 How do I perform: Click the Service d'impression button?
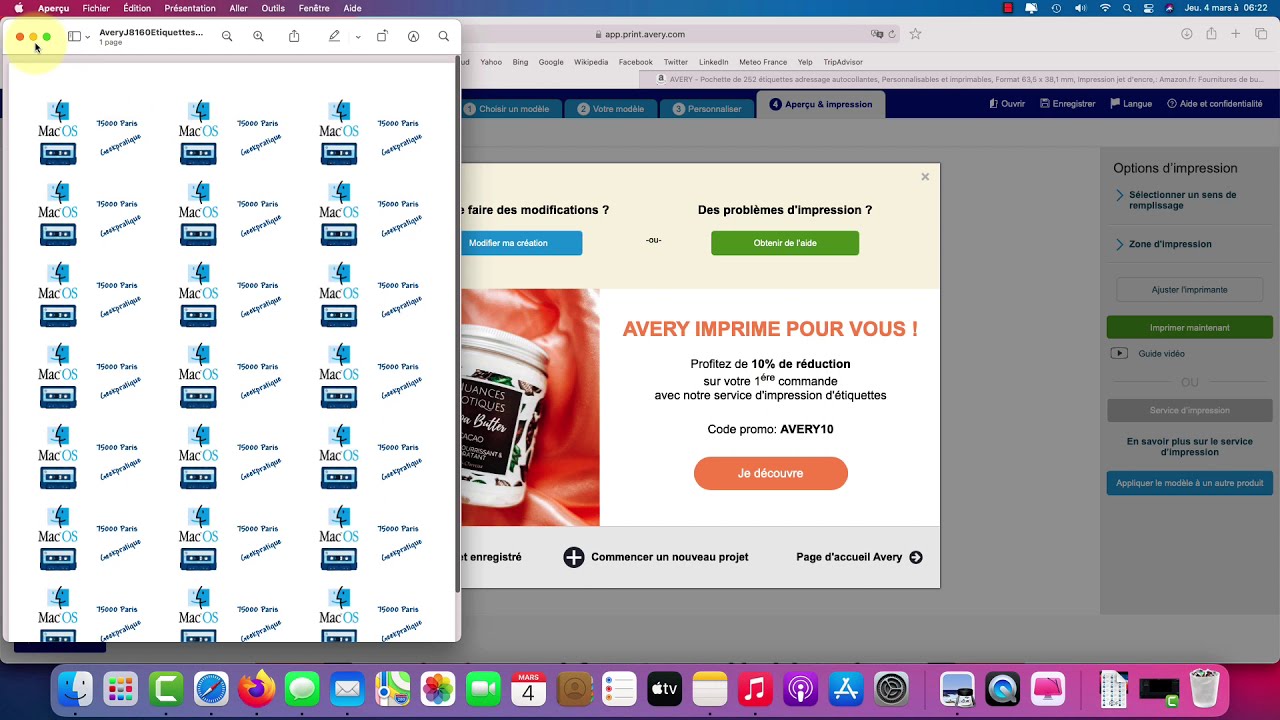coord(1189,410)
